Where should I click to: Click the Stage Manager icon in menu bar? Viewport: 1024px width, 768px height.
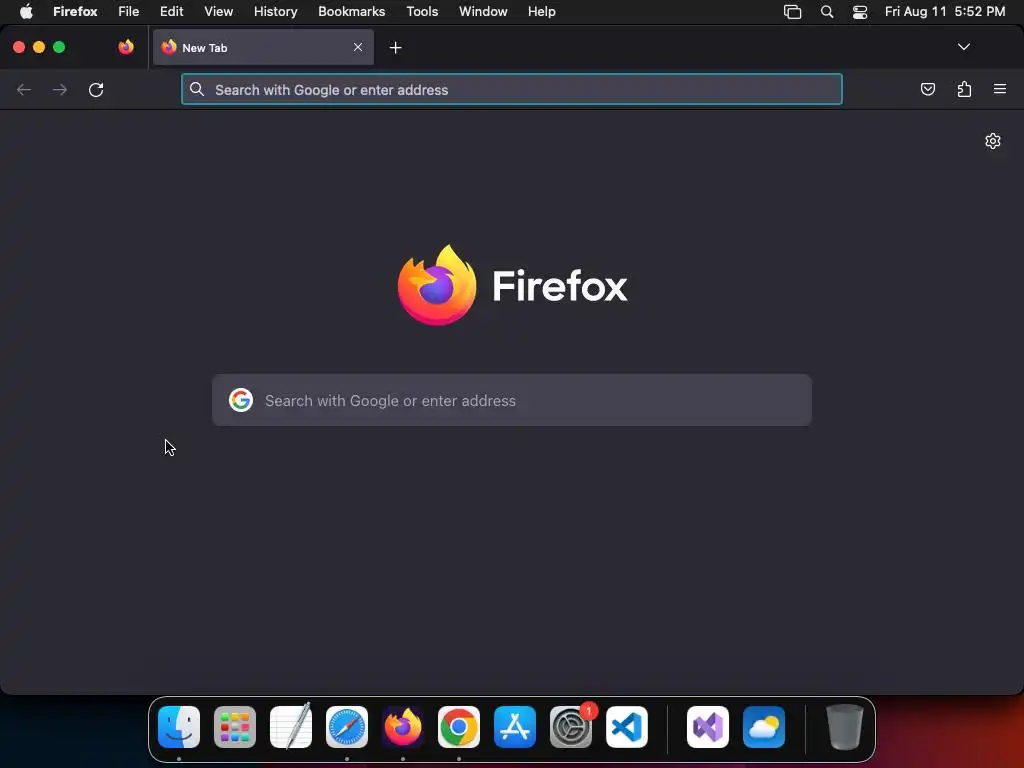click(x=792, y=12)
